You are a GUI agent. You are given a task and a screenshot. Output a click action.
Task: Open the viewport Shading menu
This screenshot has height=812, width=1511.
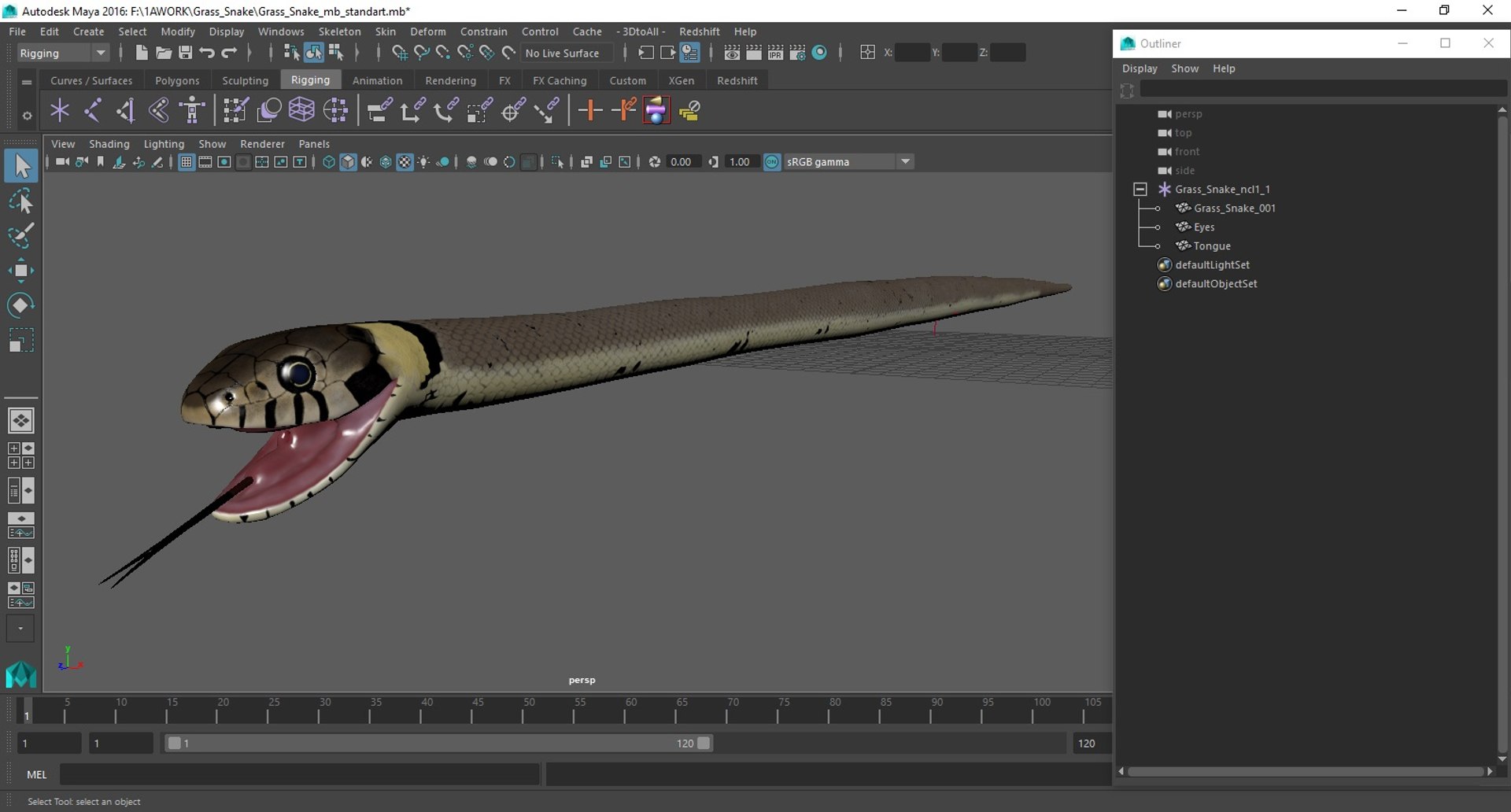pyautogui.click(x=109, y=144)
